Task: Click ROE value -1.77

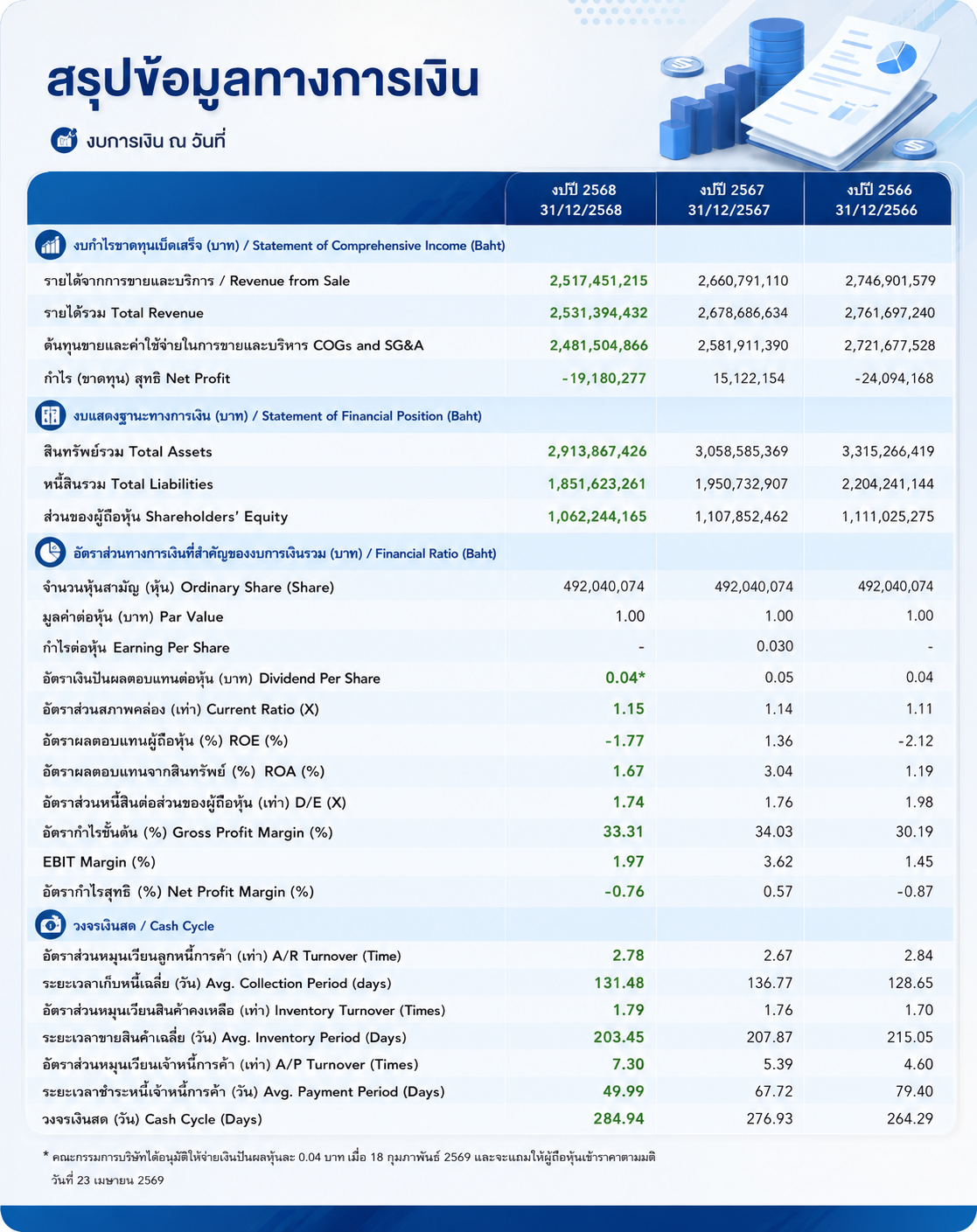Action: click(625, 741)
